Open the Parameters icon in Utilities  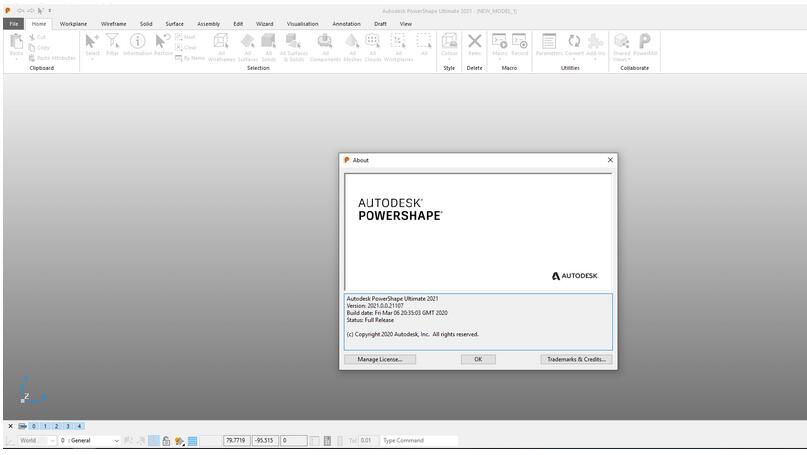click(x=549, y=41)
